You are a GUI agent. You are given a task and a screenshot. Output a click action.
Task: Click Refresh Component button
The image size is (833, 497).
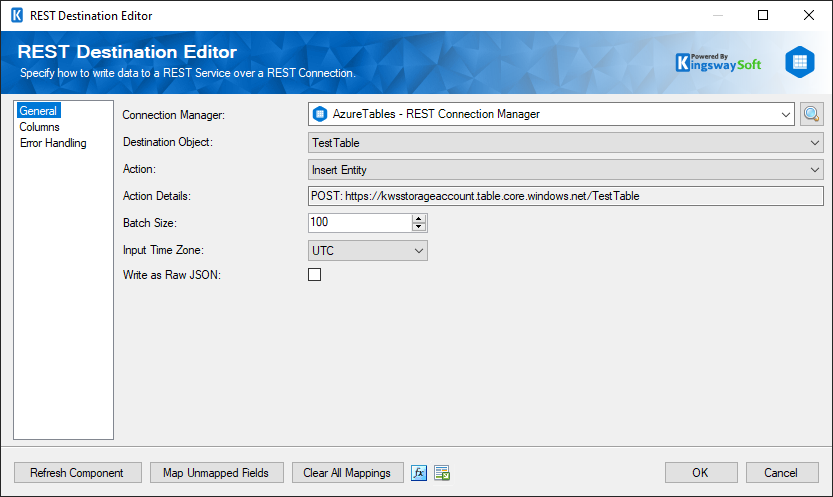click(x=78, y=473)
